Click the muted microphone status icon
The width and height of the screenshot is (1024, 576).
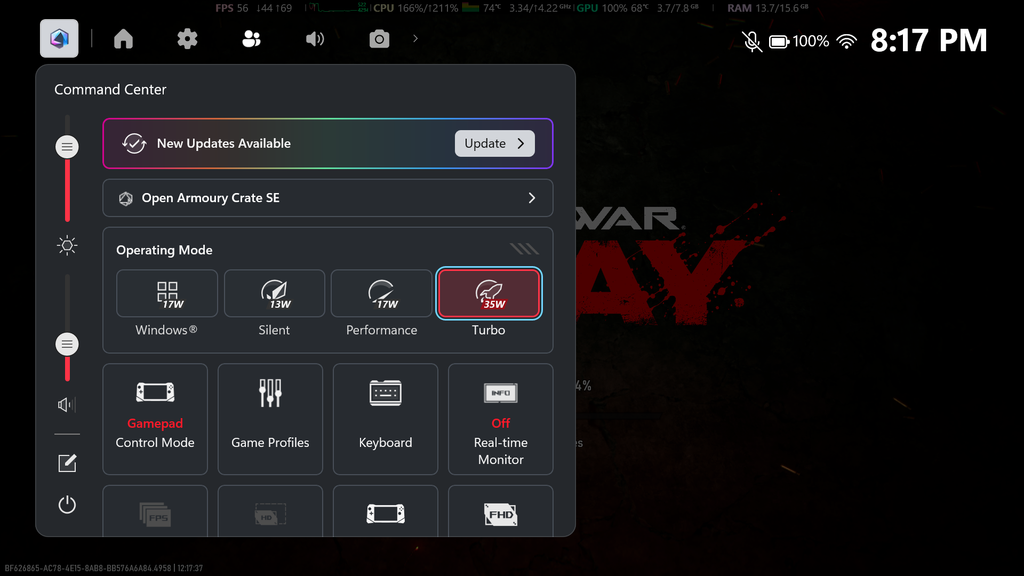pyautogui.click(x=752, y=42)
